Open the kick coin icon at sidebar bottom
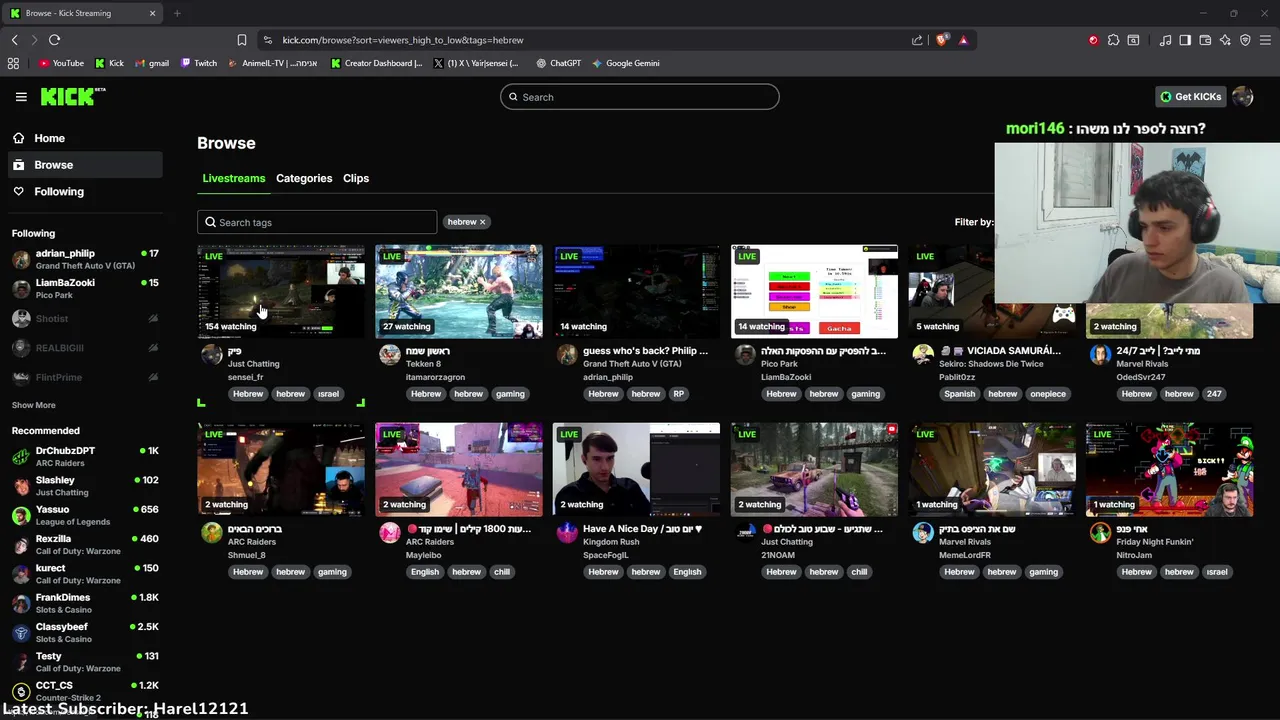The height and width of the screenshot is (720, 1280). [x=21, y=691]
